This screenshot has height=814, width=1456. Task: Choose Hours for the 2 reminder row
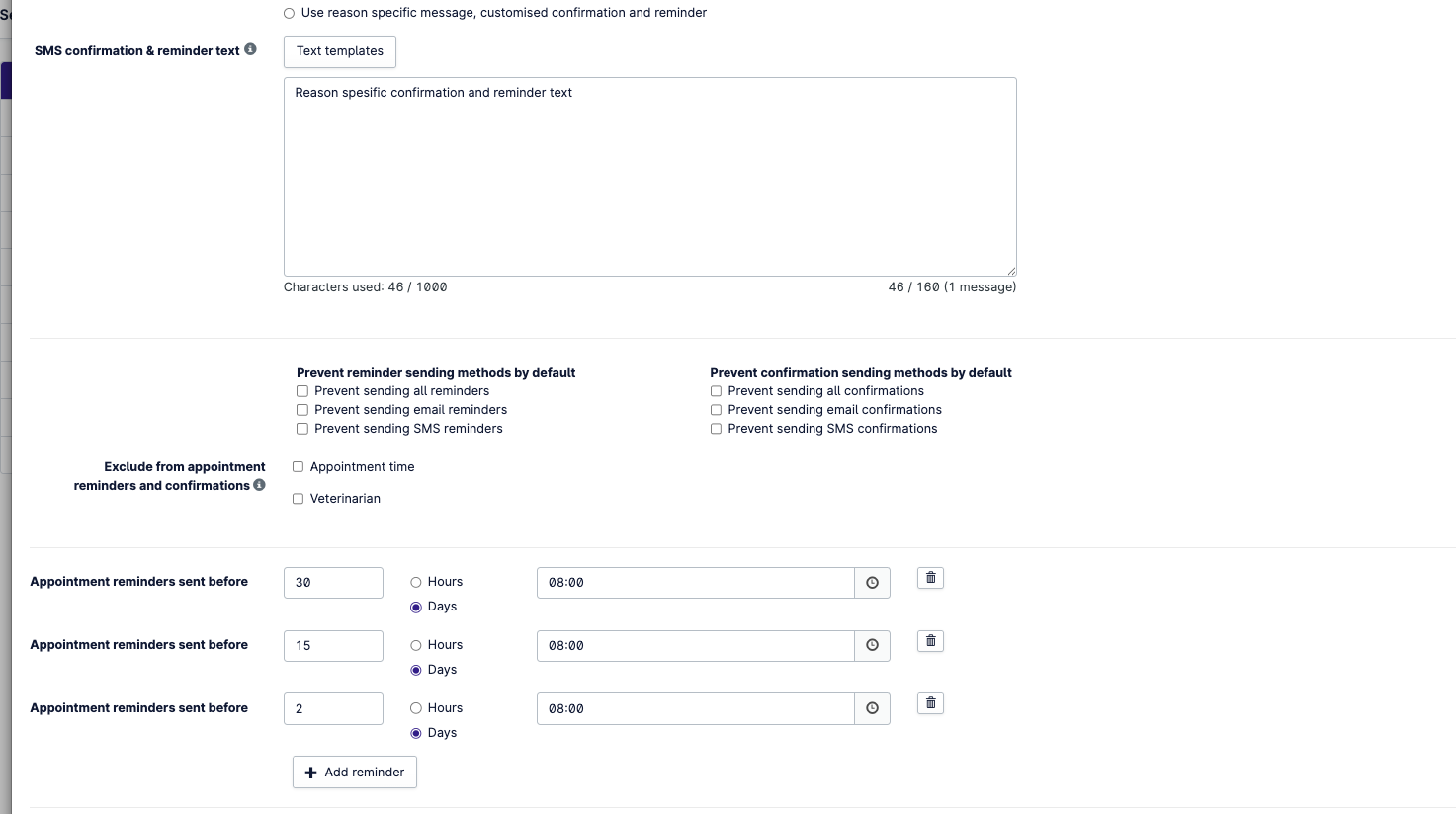coord(416,708)
